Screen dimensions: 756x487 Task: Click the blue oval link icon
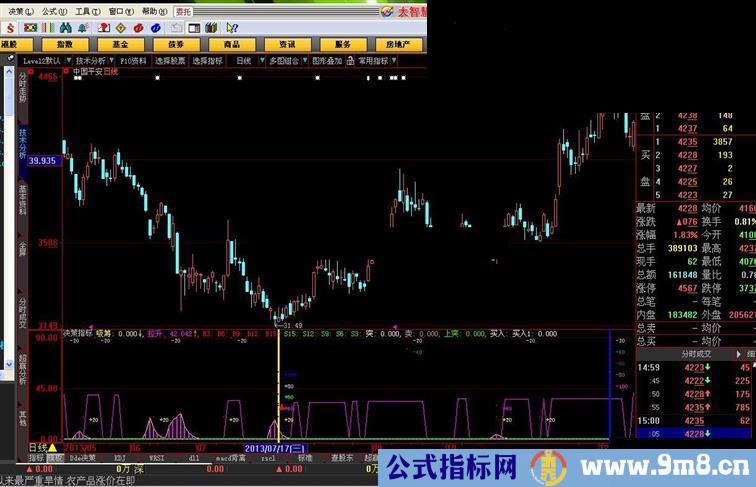tap(157, 27)
